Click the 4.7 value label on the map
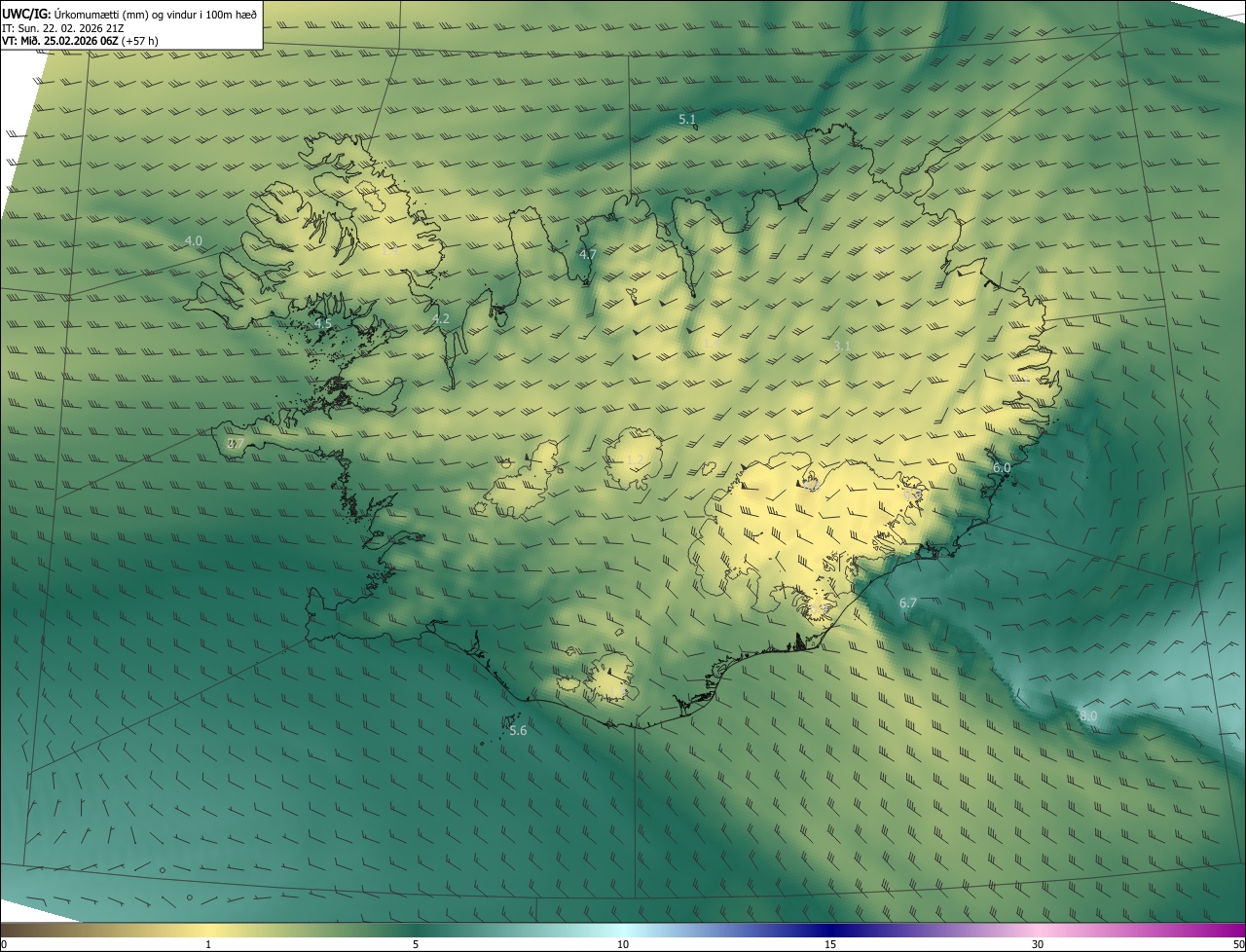 click(x=588, y=254)
